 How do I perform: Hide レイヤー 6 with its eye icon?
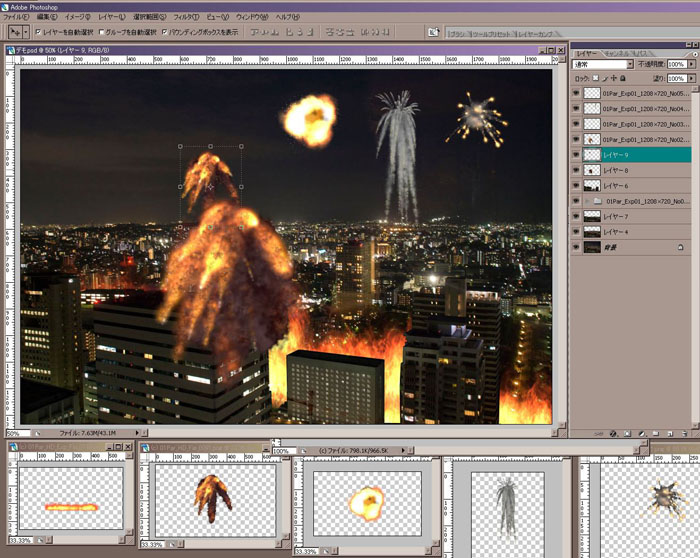576,186
